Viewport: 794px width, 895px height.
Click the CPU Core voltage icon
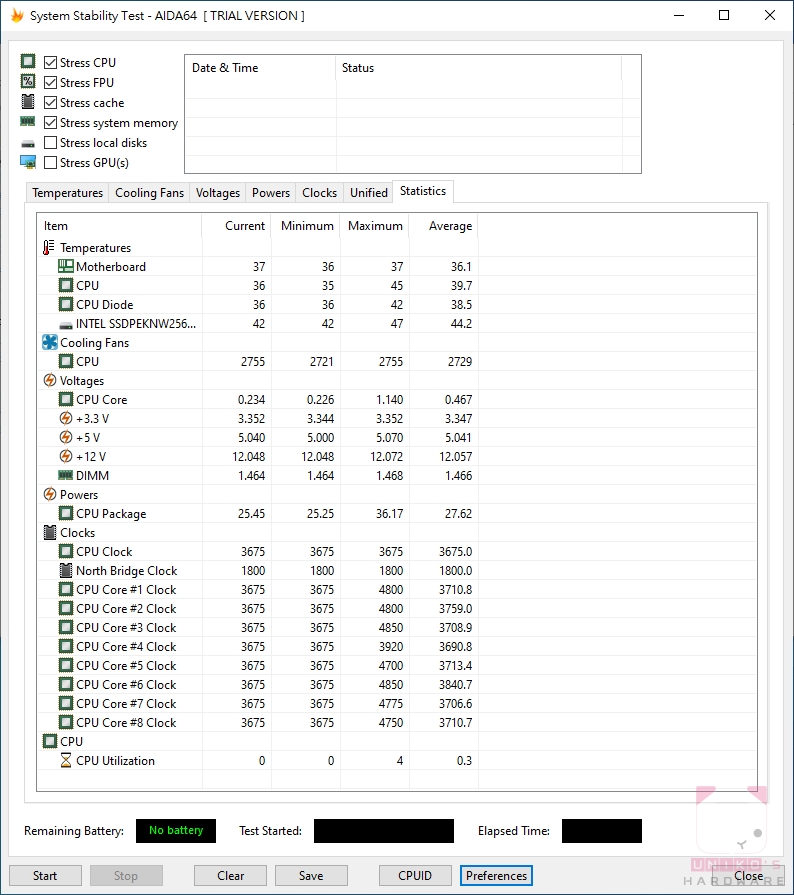click(x=66, y=399)
